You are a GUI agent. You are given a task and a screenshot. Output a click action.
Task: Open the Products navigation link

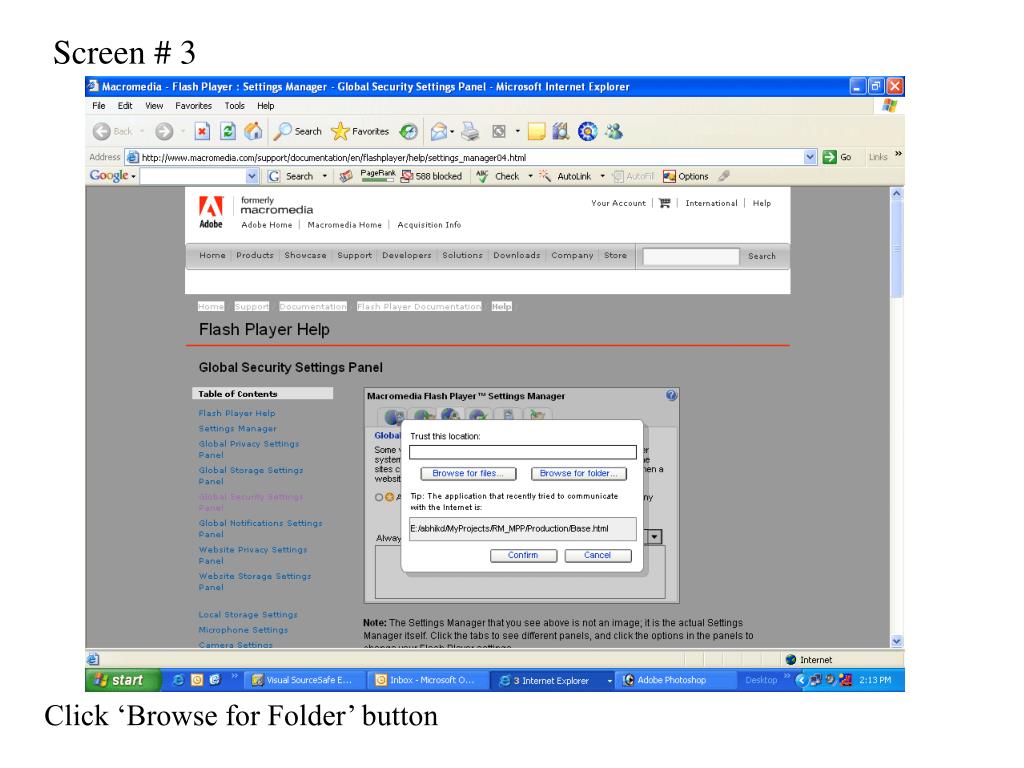click(x=255, y=255)
